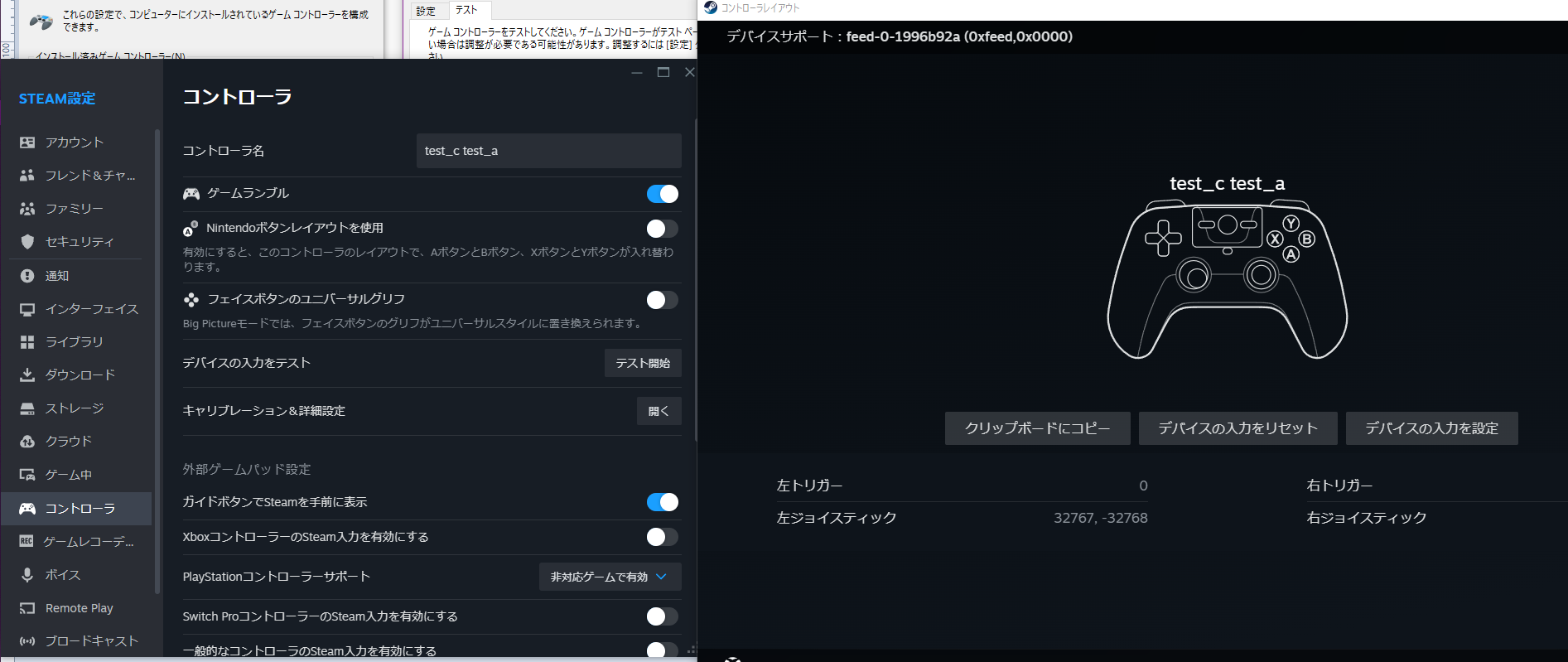
Task: Click デバイスの入力を設定 button
Action: click(x=1431, y=428)
